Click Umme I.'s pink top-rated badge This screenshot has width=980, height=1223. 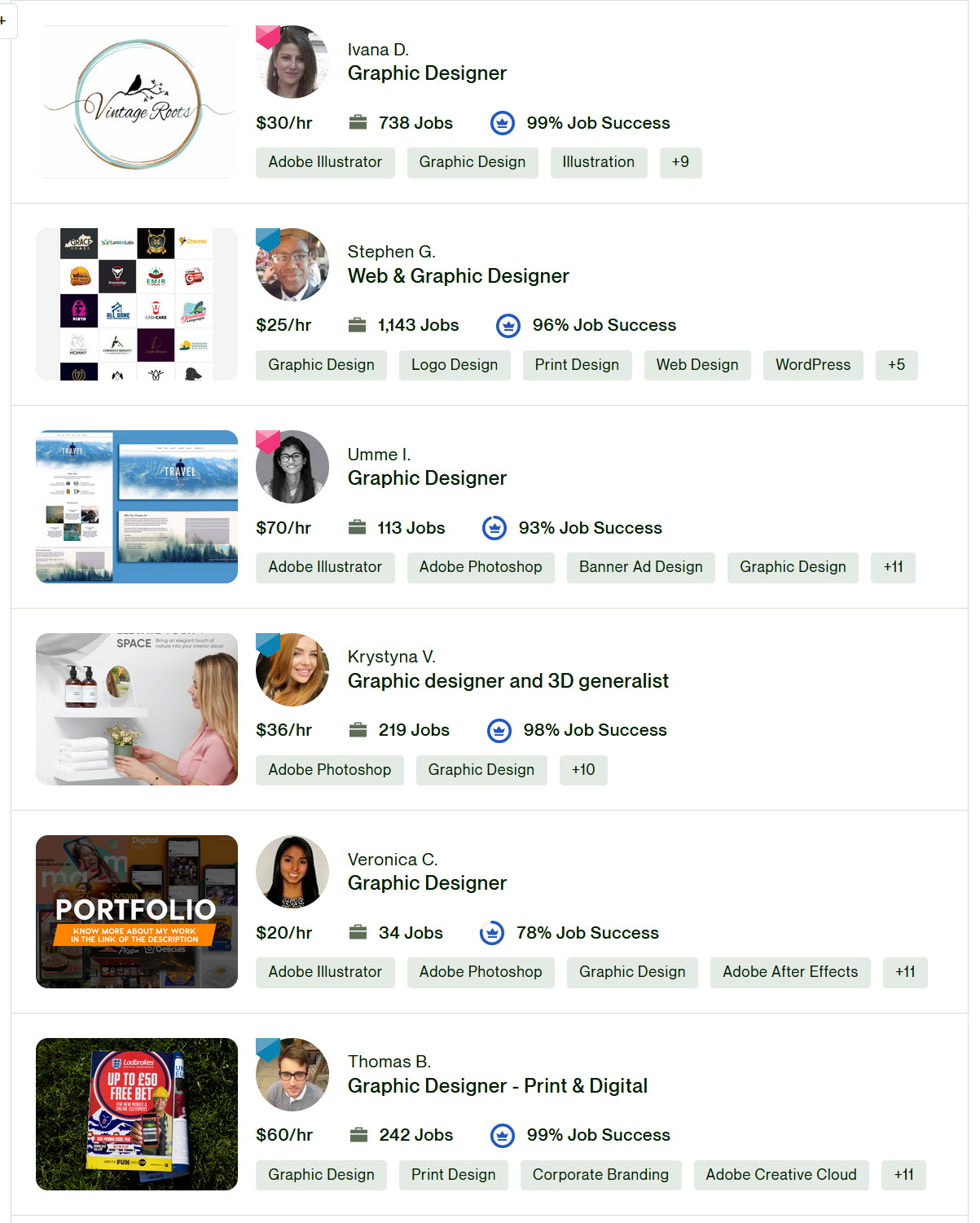267,442
